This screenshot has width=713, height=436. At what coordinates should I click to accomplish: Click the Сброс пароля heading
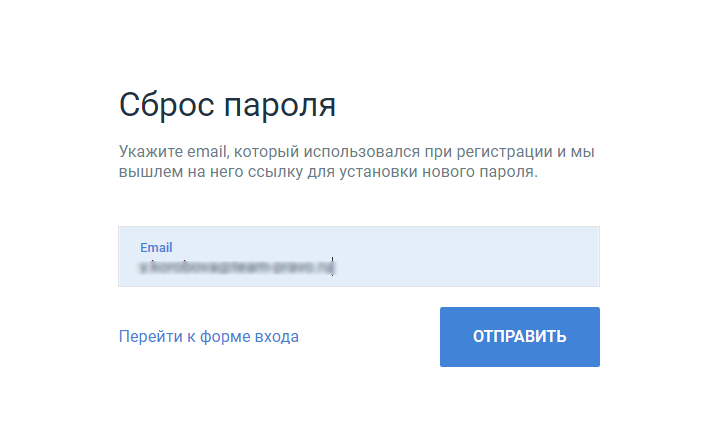point(227,105)
